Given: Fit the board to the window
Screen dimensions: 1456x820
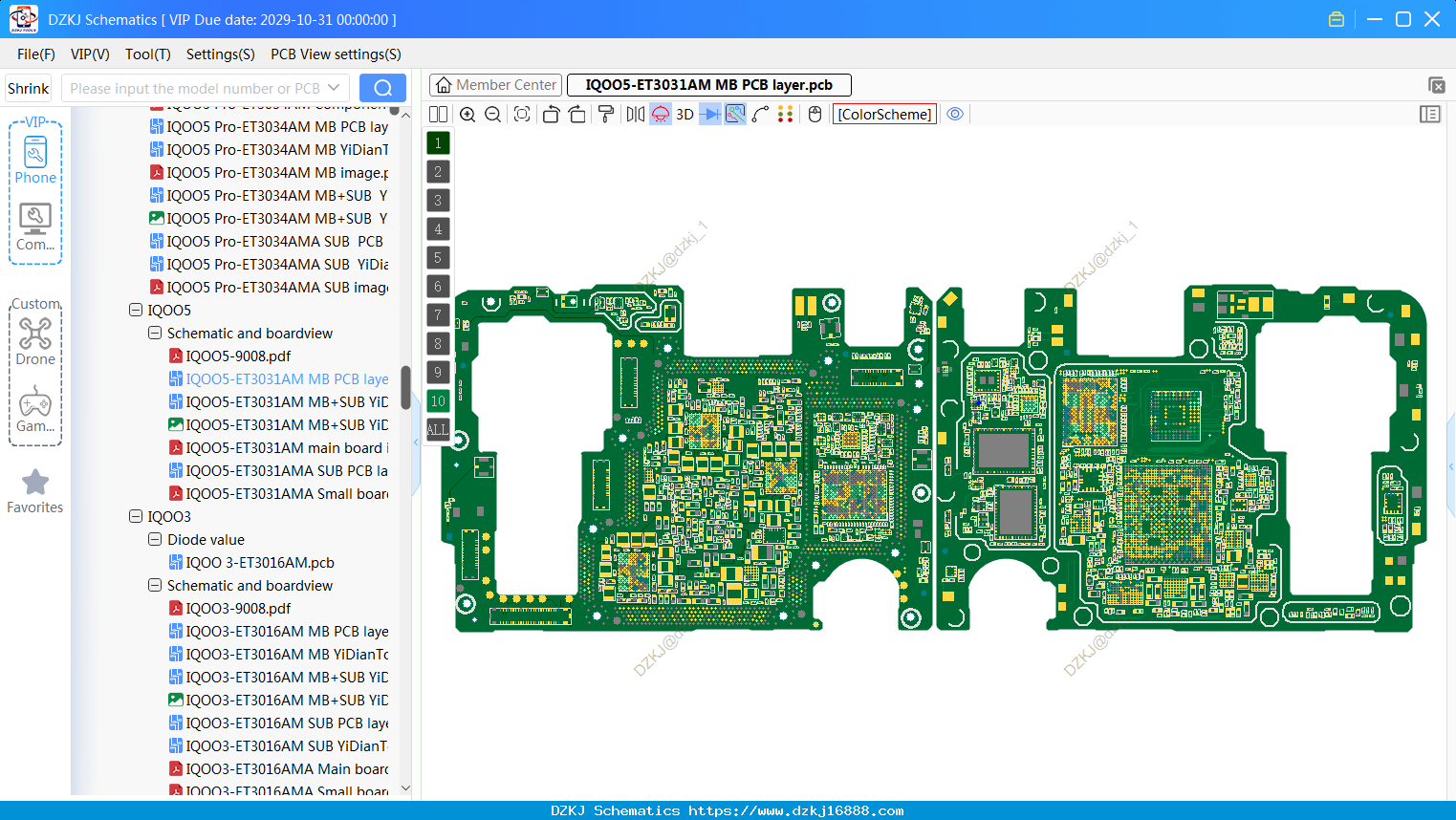Looking at the screenshot, I should coord(522,115).
